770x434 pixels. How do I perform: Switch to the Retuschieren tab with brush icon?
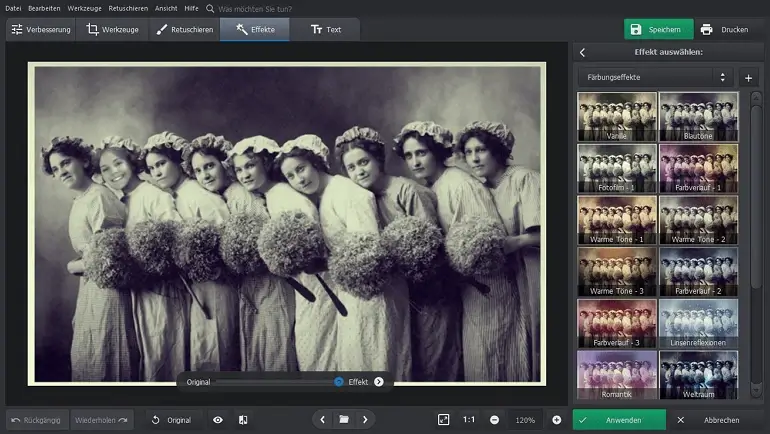tap(185, 29)
